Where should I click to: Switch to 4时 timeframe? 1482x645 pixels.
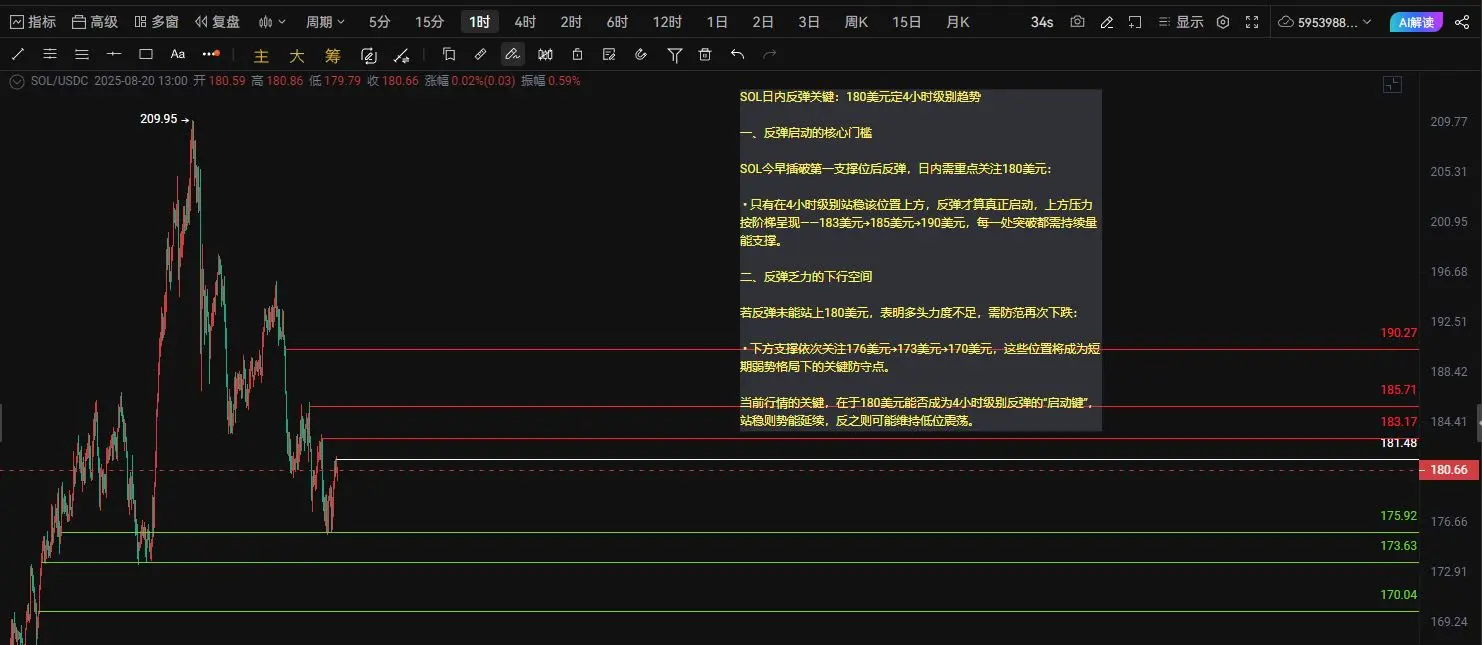(x=525, y=21)
